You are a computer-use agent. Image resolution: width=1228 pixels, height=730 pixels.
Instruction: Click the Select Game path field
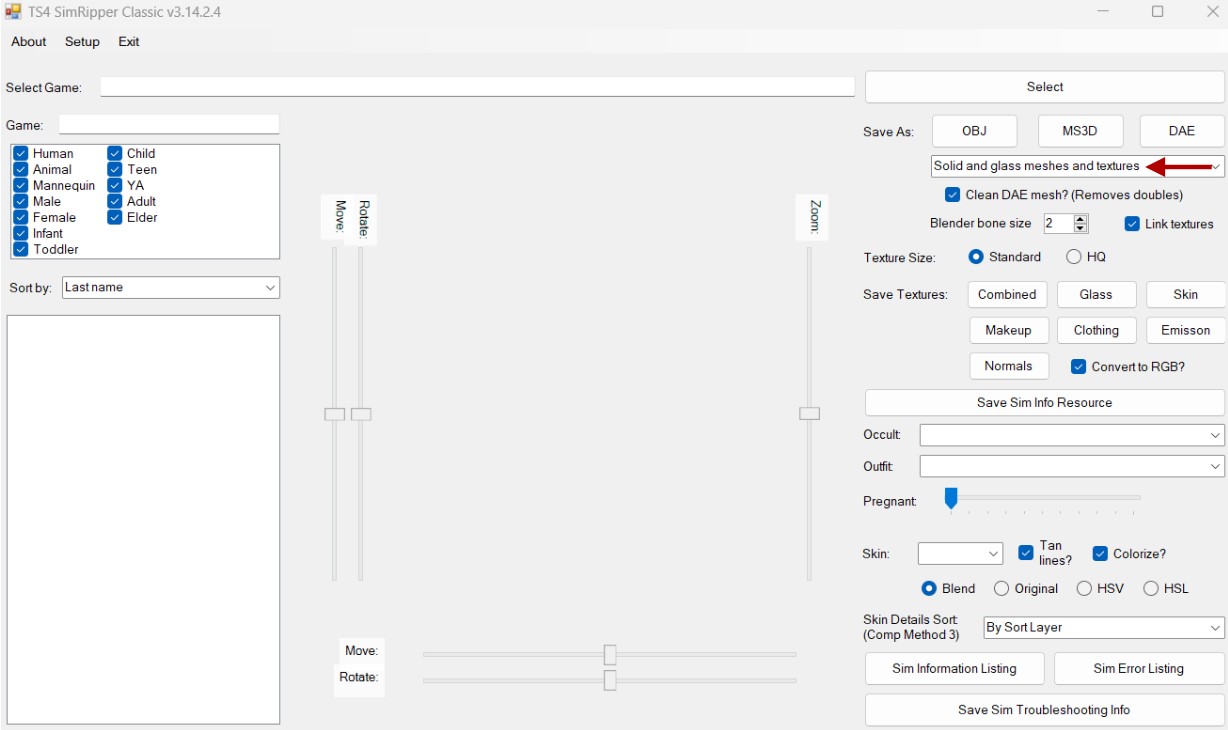coord(478,87)
